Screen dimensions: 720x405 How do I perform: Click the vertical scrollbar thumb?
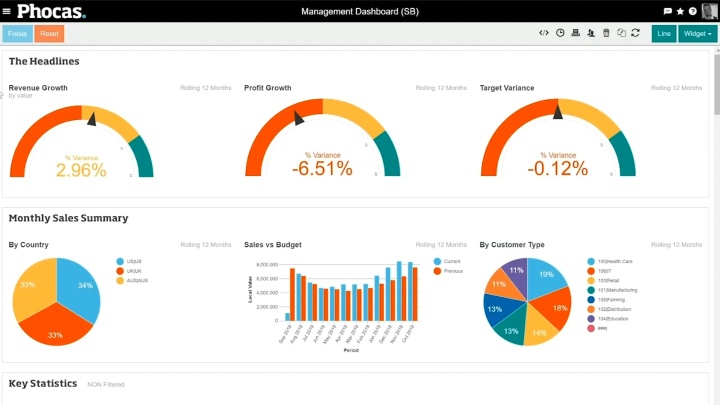click(717, 83)
